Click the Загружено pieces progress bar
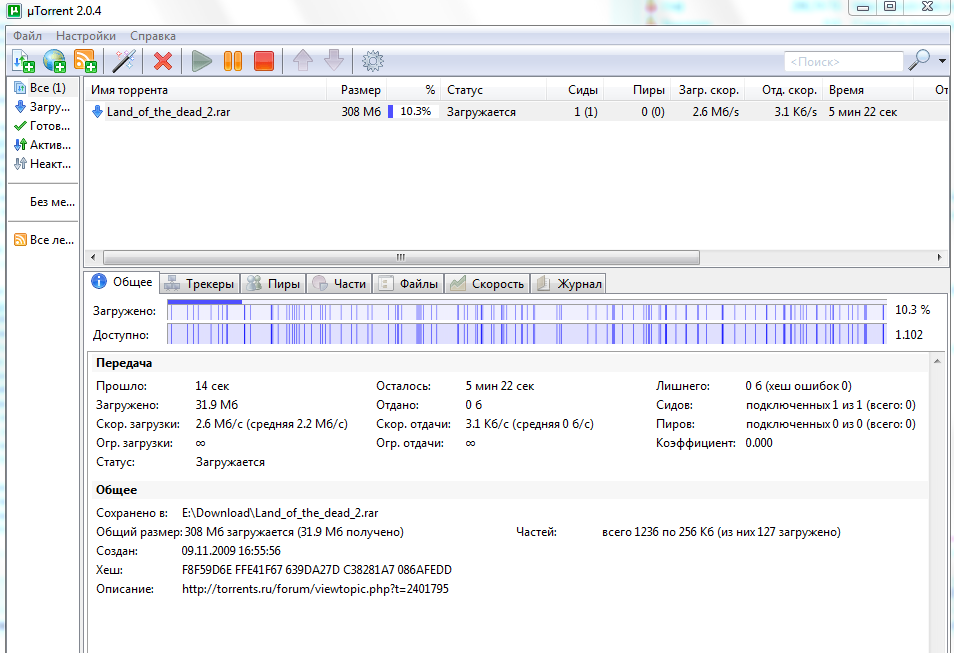The image size is (954, 653). point(527,310)
